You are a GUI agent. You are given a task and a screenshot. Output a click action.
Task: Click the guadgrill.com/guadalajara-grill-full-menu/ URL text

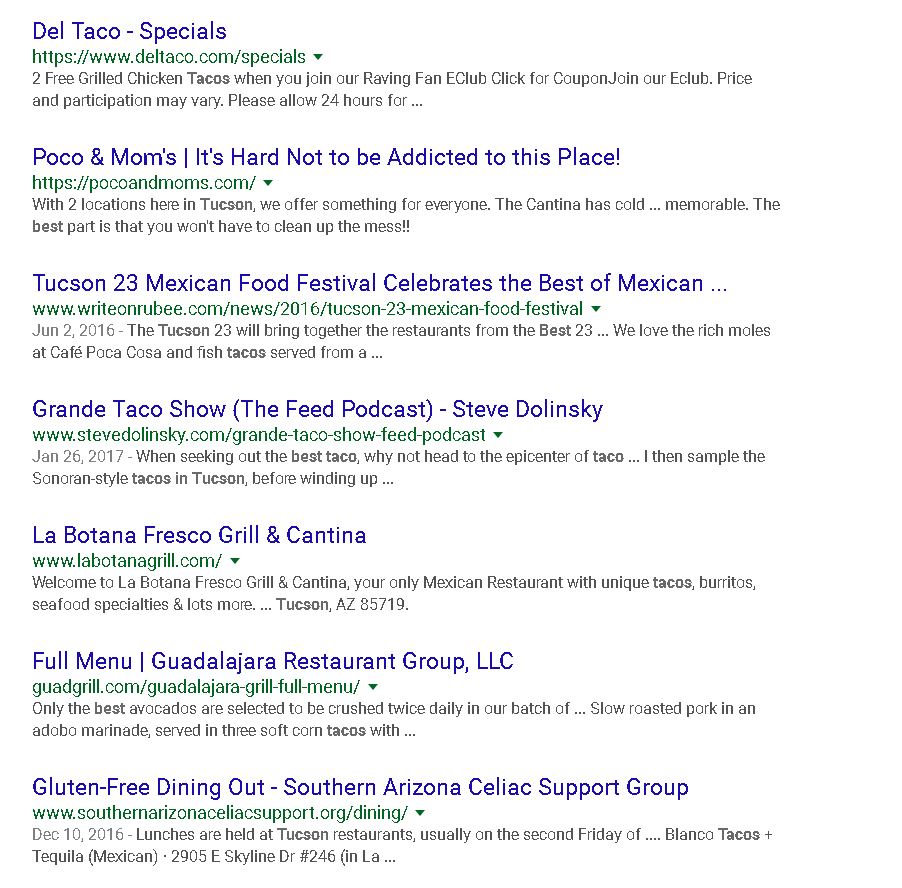point(196,687)
